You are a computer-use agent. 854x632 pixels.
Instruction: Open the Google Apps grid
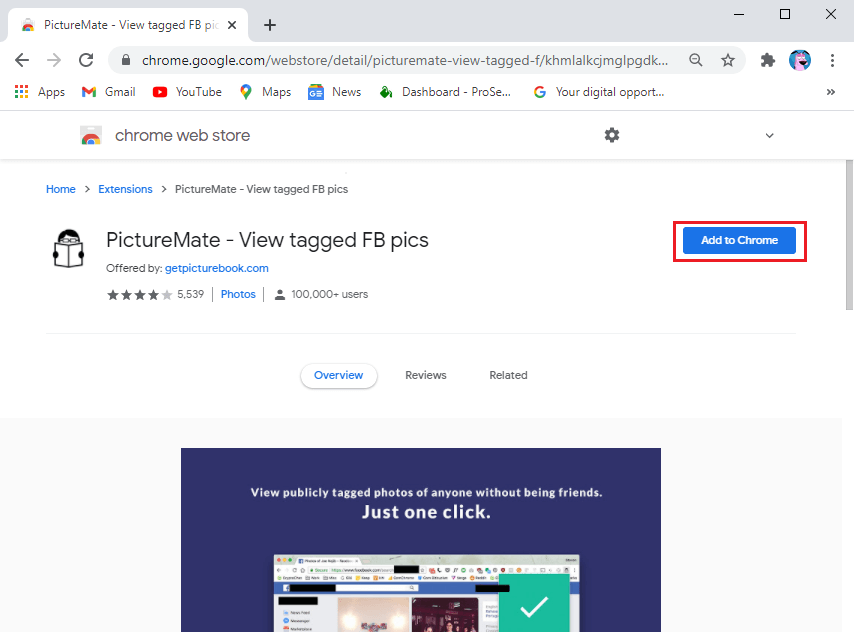(x=21, y=91)
